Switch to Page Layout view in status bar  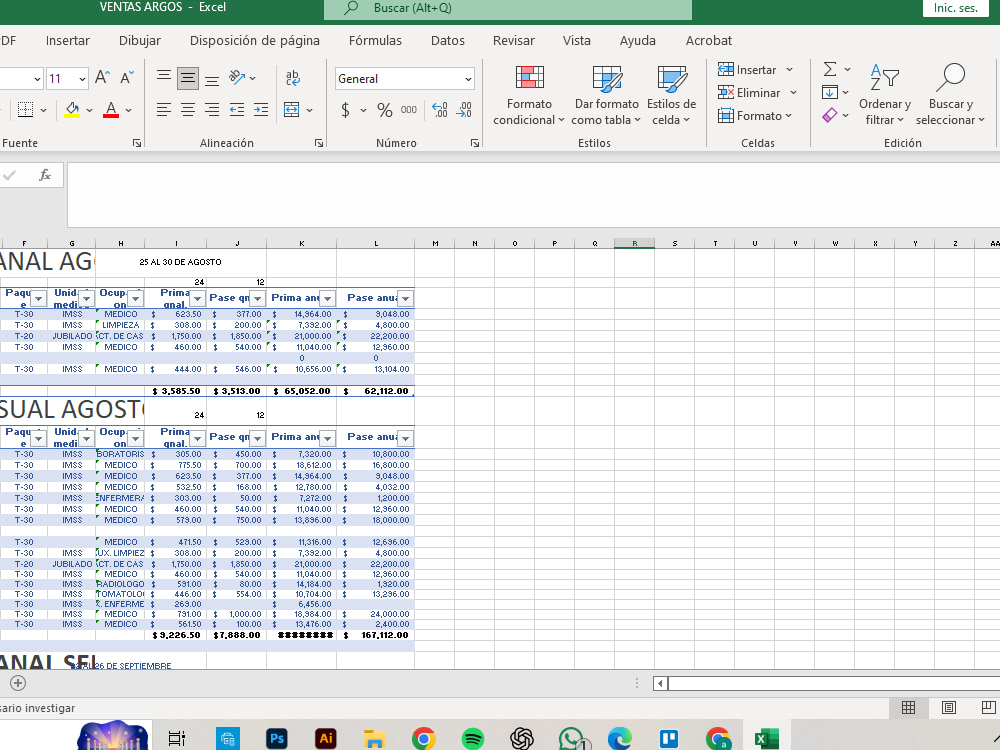(949, 707)
